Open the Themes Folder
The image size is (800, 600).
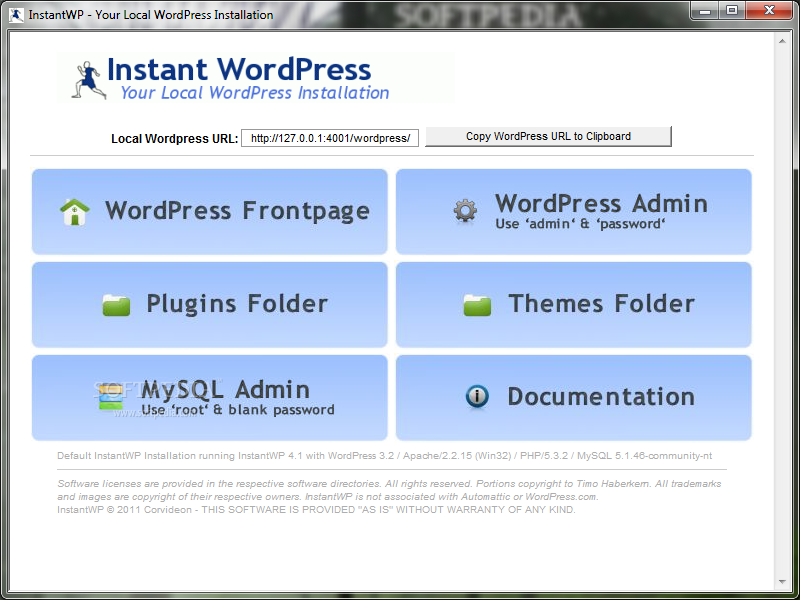coord(573,305)
